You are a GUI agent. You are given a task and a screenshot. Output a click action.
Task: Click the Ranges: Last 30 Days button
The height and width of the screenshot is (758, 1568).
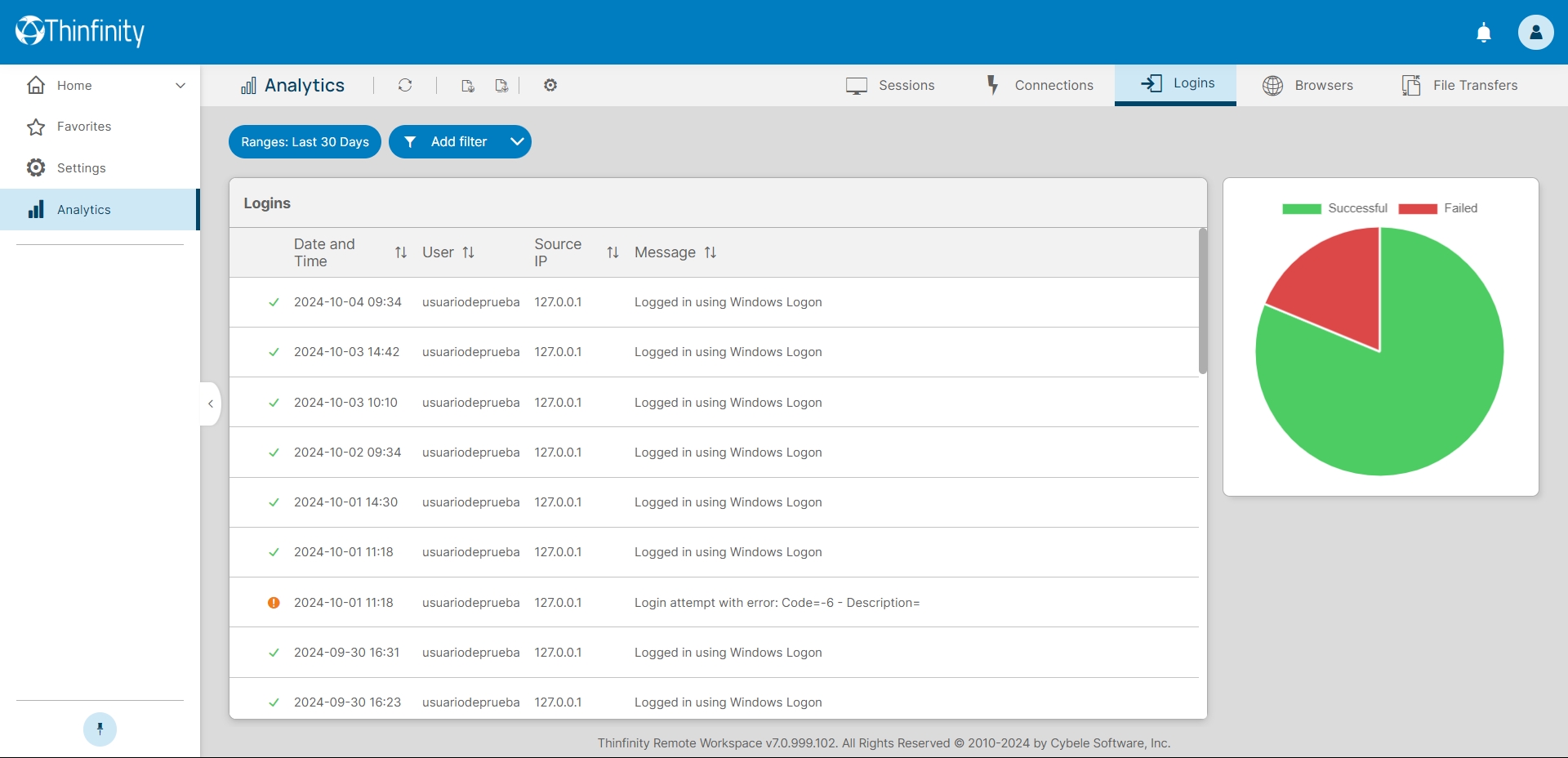305,141
